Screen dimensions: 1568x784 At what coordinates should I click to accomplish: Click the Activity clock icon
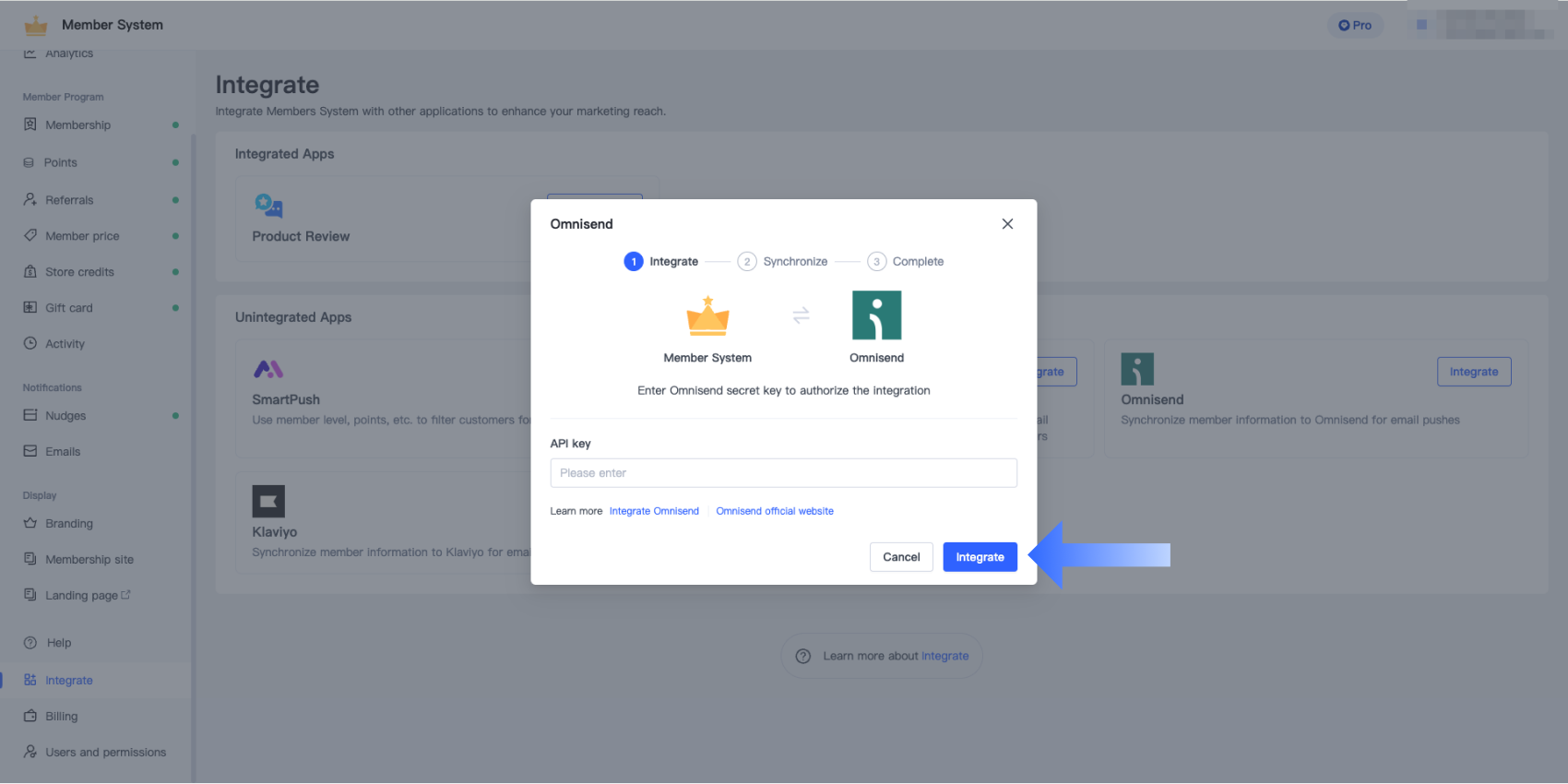[30, 343]
